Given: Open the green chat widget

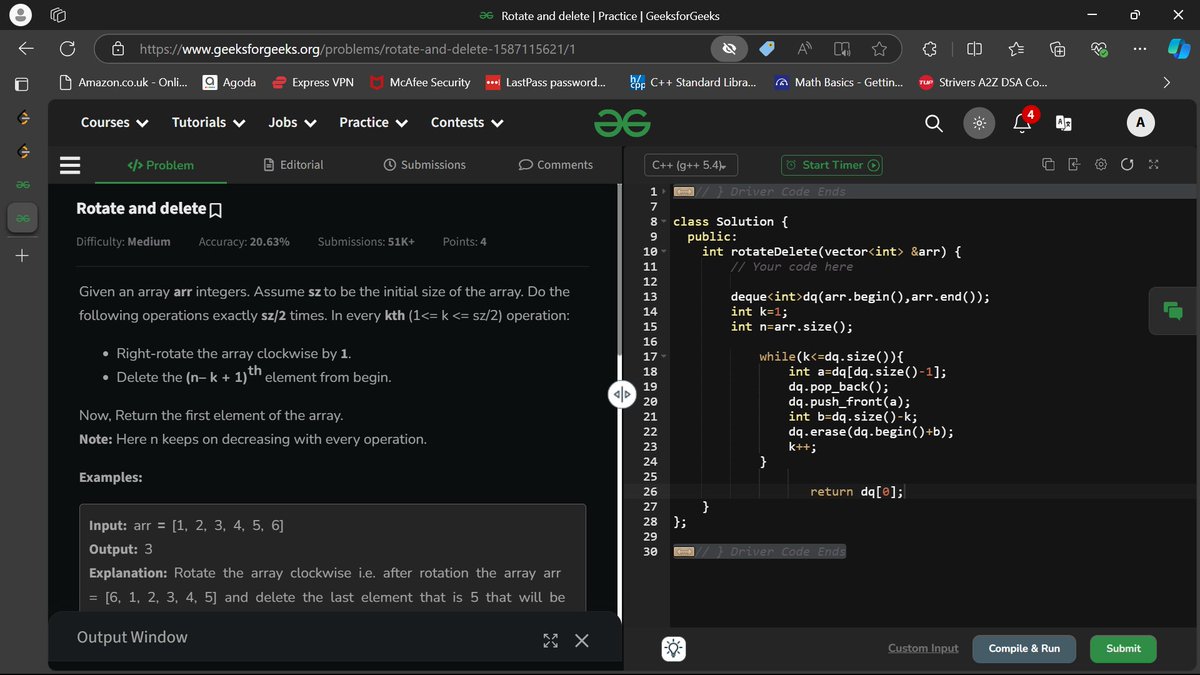Looking at the screenshot, I should pyautogui.click(x=1173, y=310).
